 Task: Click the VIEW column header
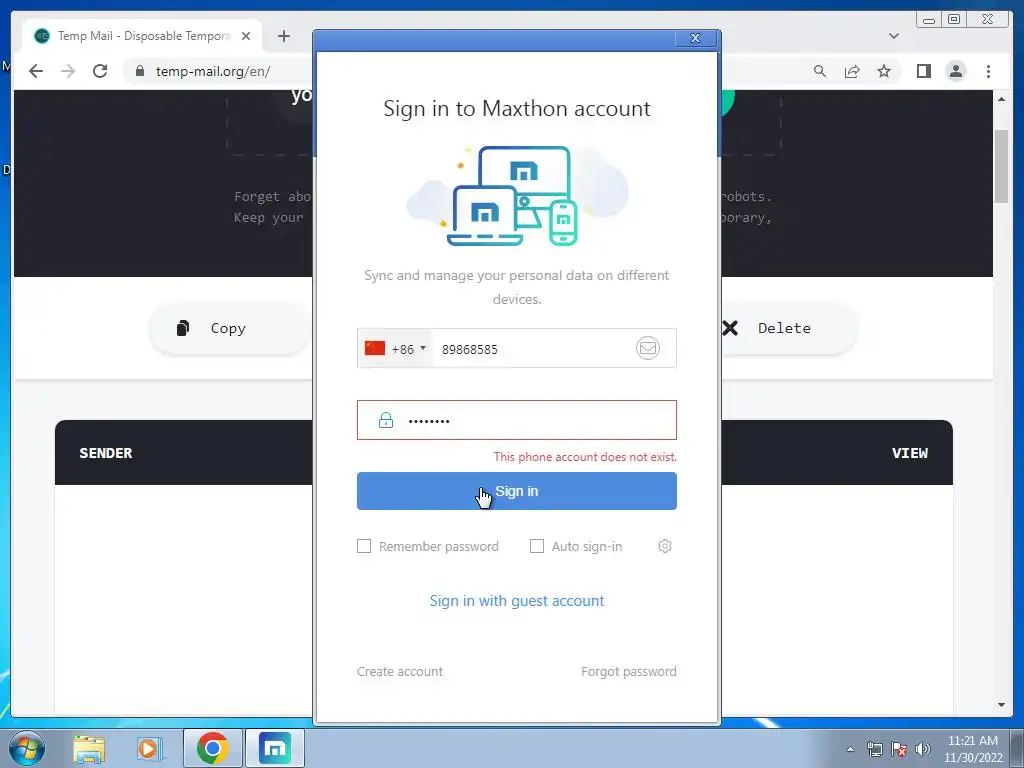tap(910, 453)
